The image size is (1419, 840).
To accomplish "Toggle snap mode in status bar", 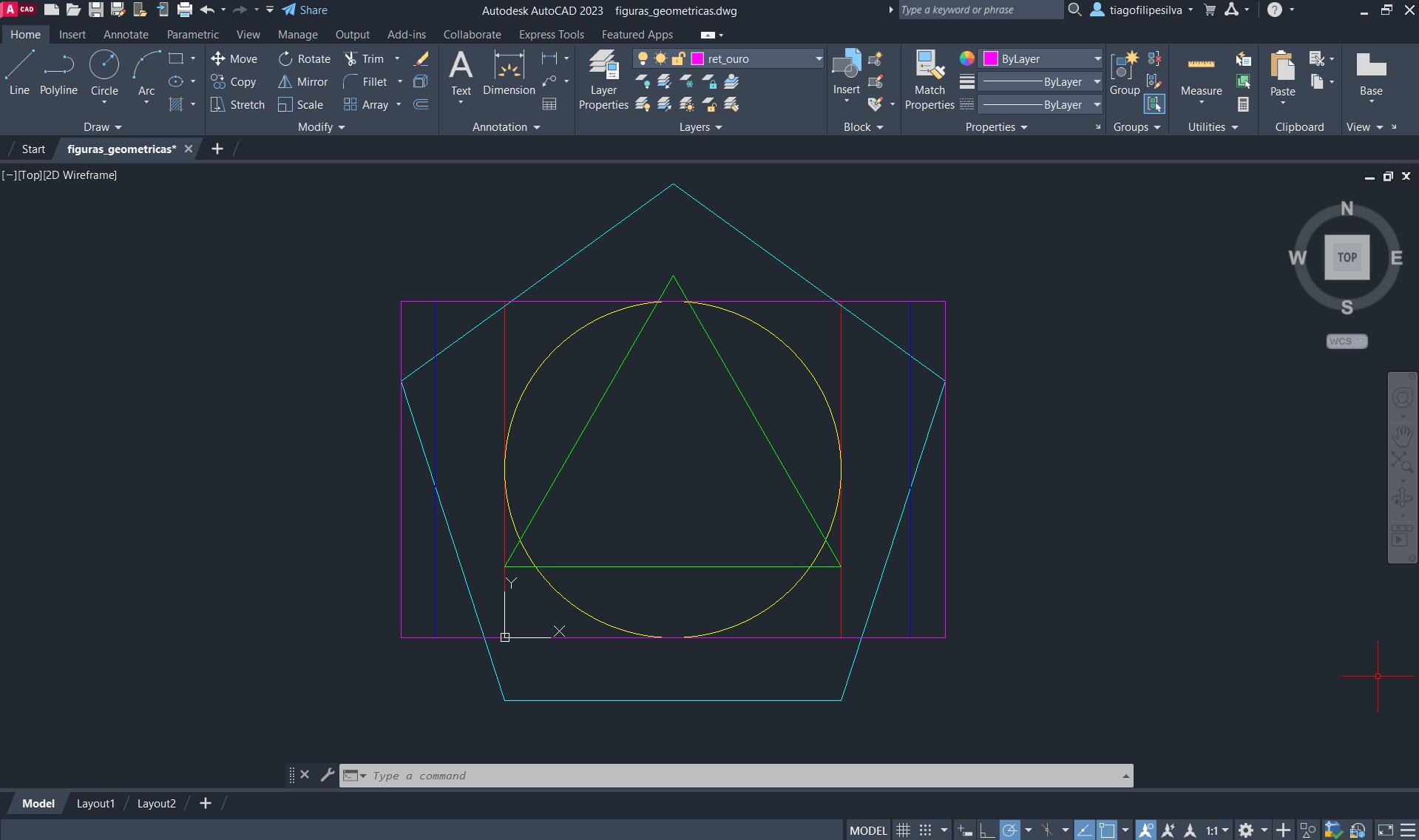I will point(925,830).
